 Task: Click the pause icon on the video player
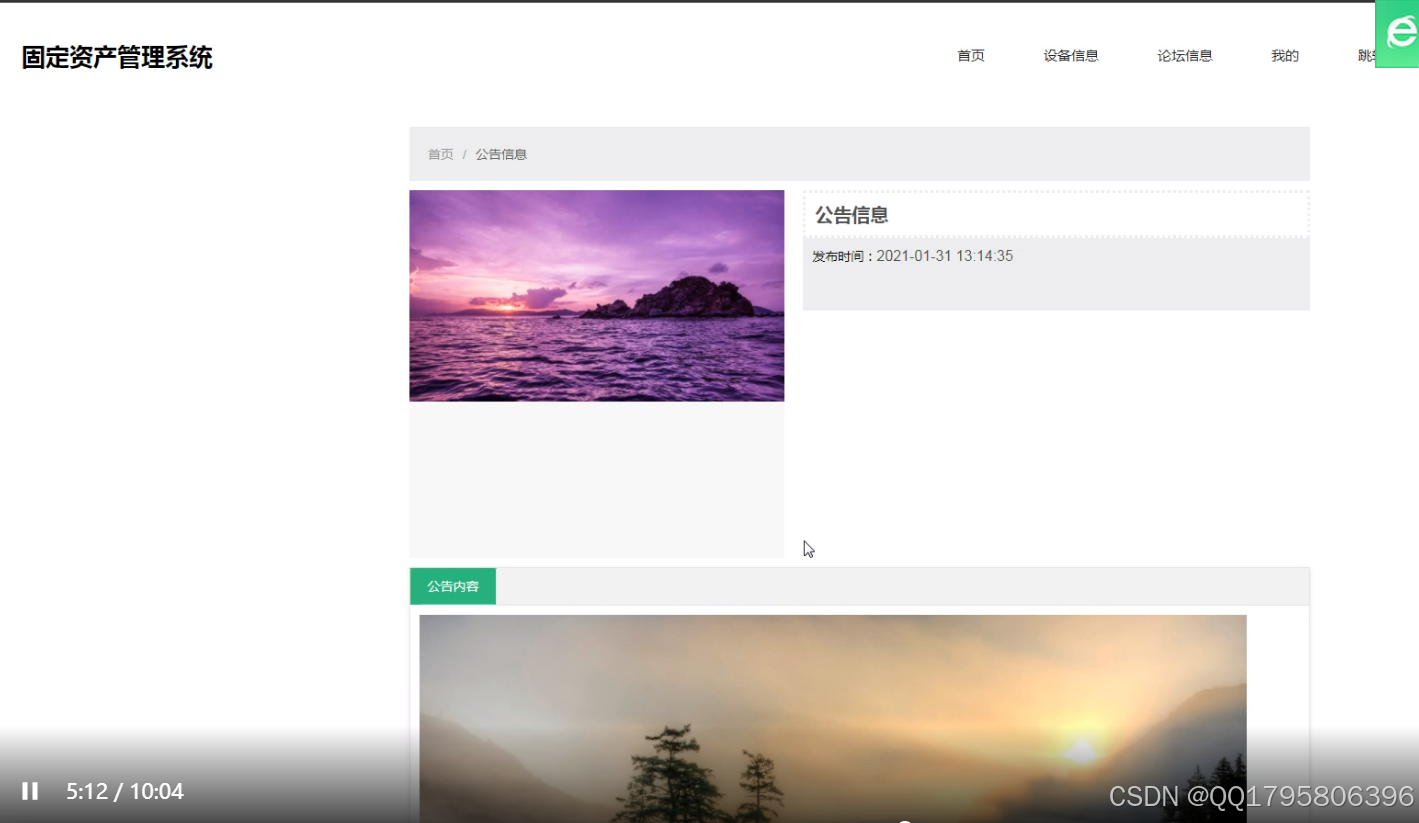click(29, 791)
